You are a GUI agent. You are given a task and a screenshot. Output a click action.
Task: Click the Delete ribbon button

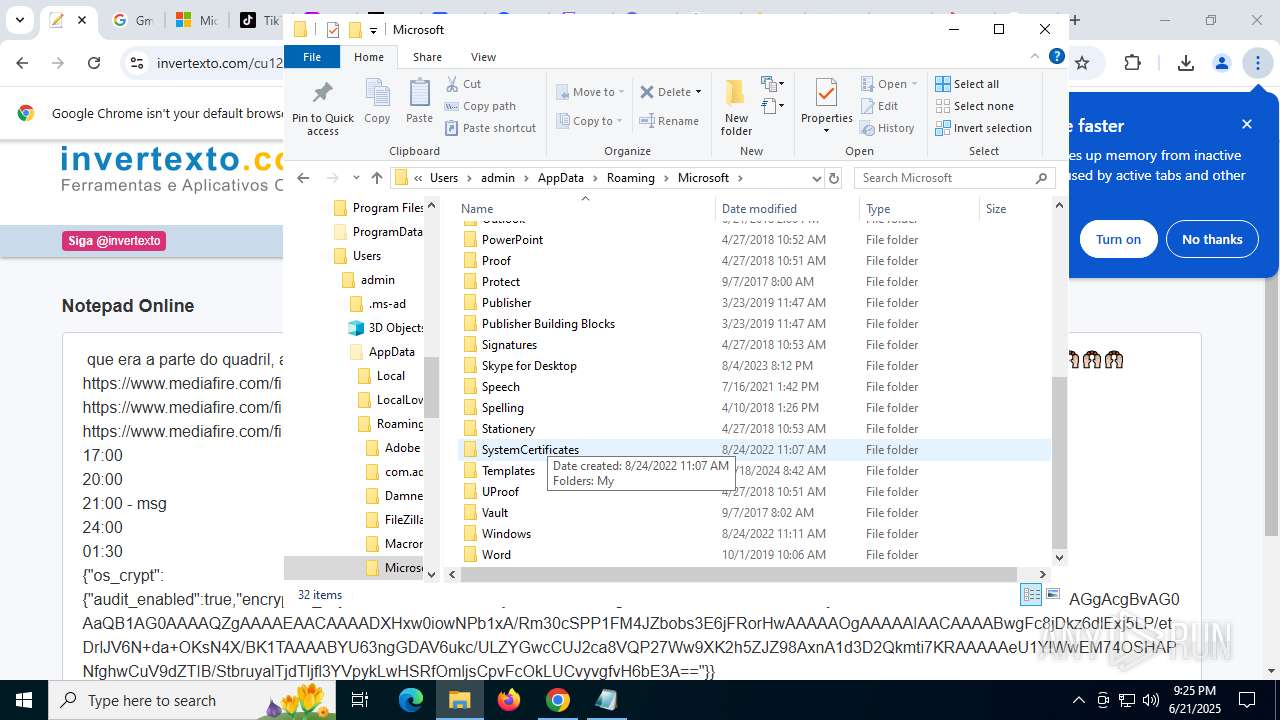point(670,92)
